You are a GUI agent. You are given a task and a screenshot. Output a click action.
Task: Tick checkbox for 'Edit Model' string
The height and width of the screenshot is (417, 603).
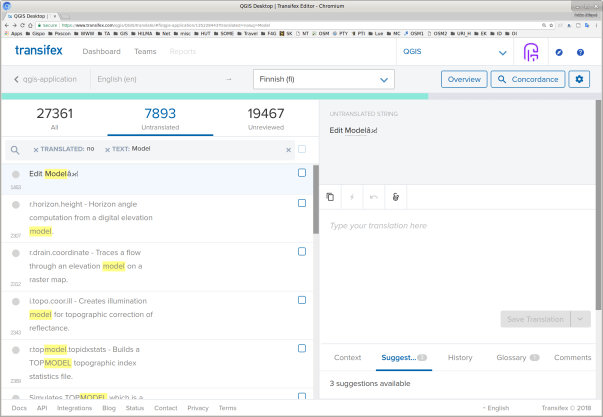click(x=302, y=172)
